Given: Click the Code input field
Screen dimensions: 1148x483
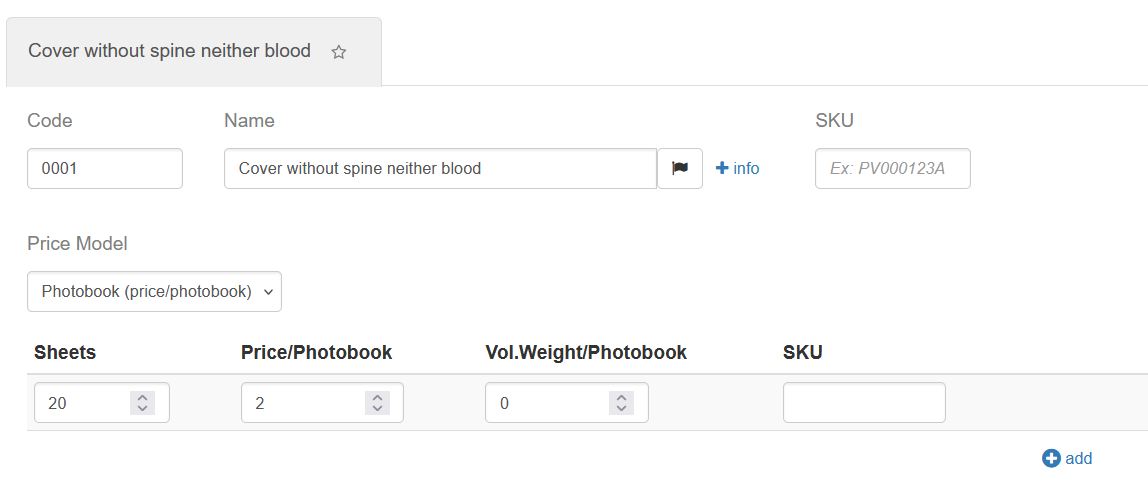Looking at the screenshot, I should coord(105,168).
